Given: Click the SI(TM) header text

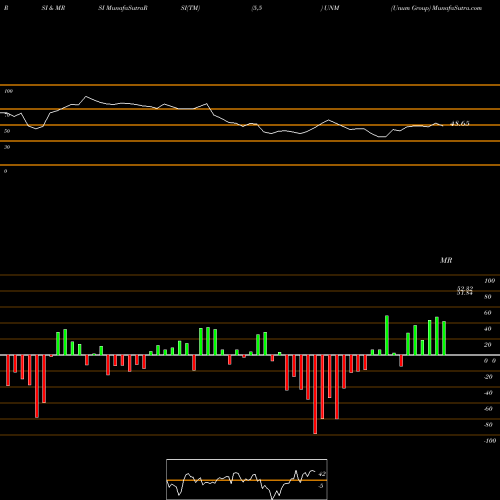Looking at the screenshot, I should point(190,8).
